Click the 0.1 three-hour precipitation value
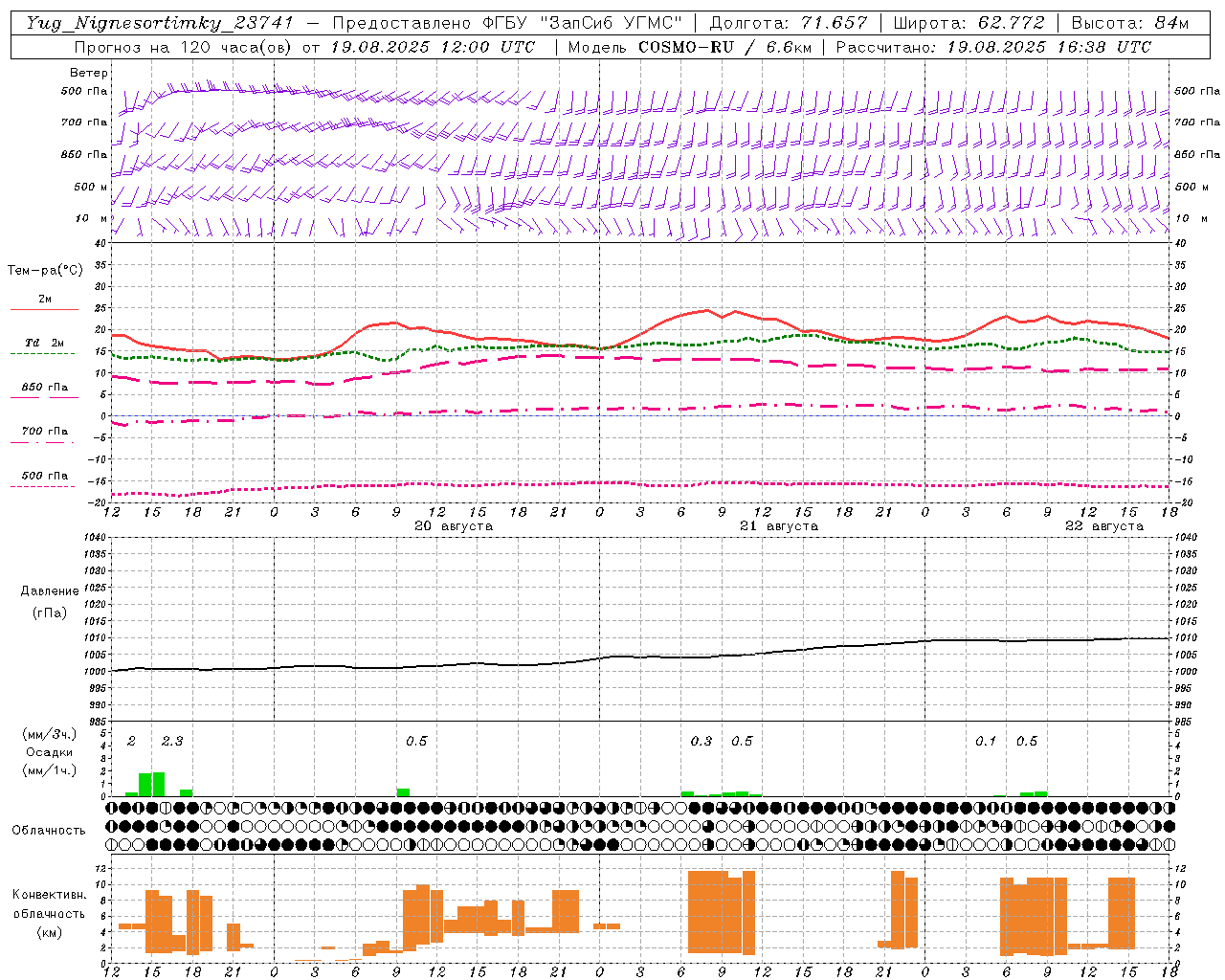This screenshot has width=1225, height=980. 986,742
